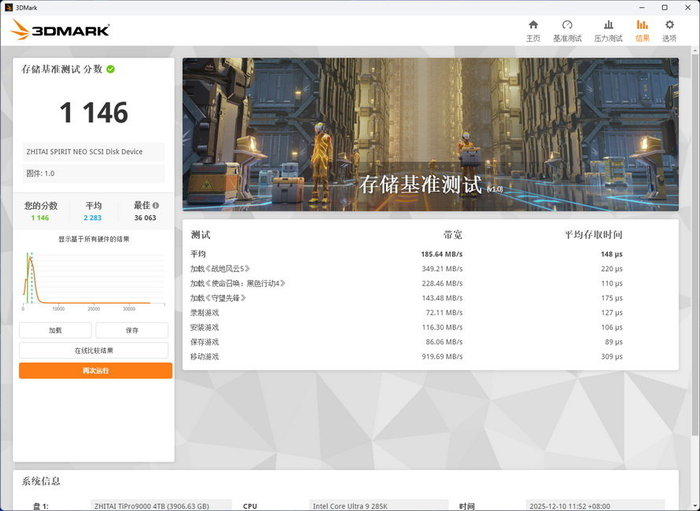Minimize the 3DMark window
Image resolution: width=700 pixels, height=511 pixels.
pos(642,8)
